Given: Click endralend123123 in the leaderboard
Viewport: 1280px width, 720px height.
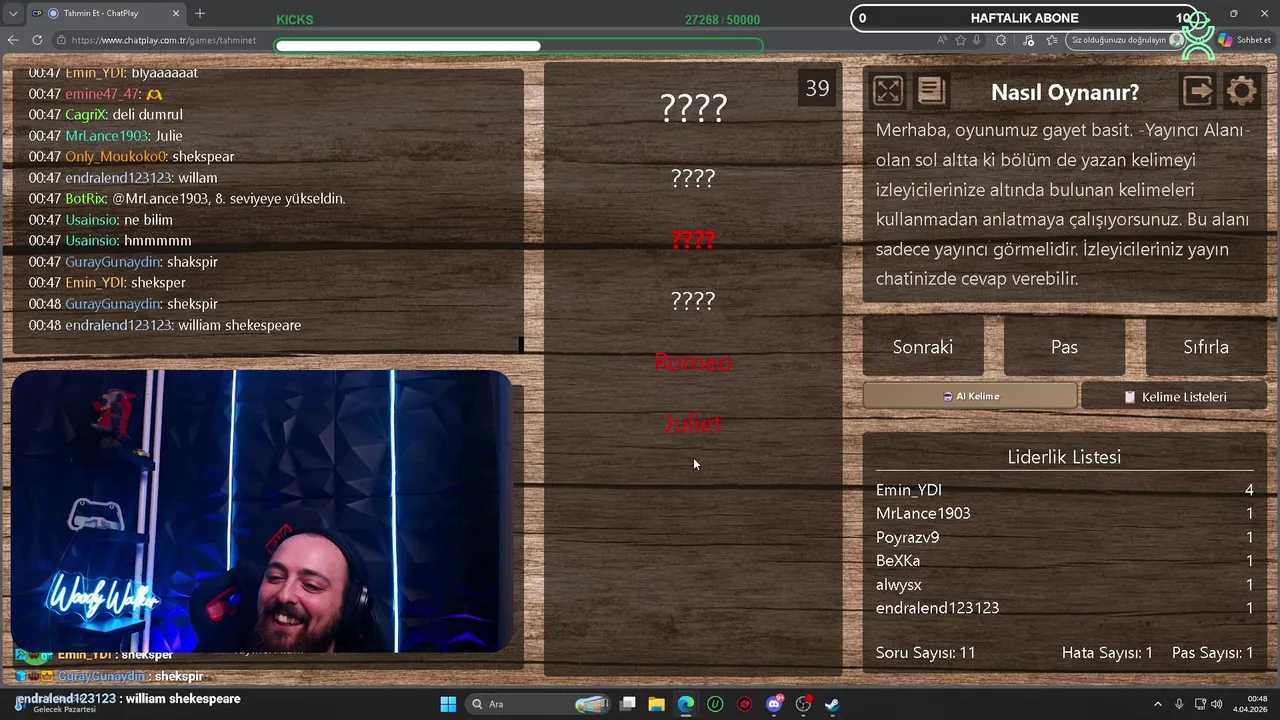Looking at the screenshot, I should (937, 608).
